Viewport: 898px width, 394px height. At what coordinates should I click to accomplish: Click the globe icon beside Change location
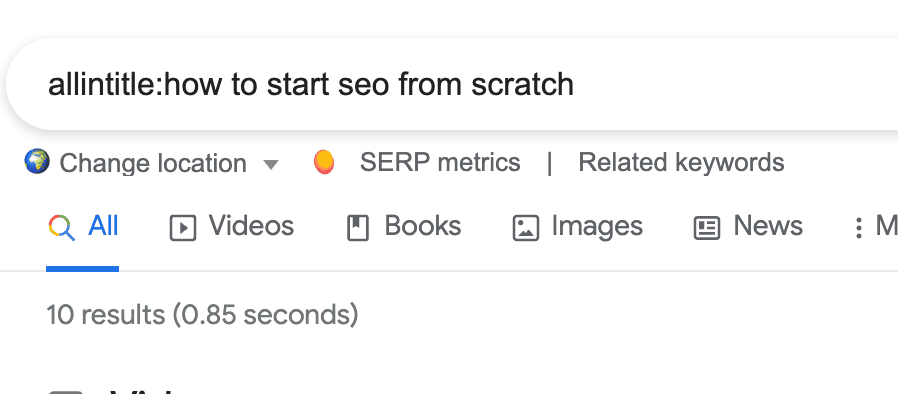[x=37, y=162]
